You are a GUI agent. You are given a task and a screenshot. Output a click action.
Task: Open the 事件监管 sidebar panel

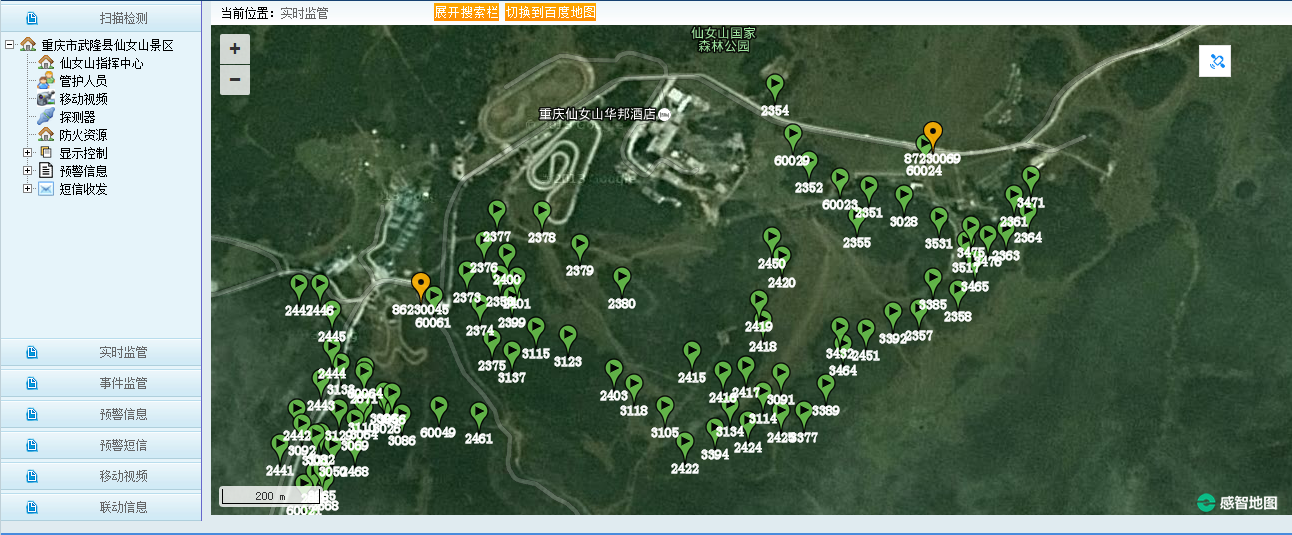click(x=101, y=384)
